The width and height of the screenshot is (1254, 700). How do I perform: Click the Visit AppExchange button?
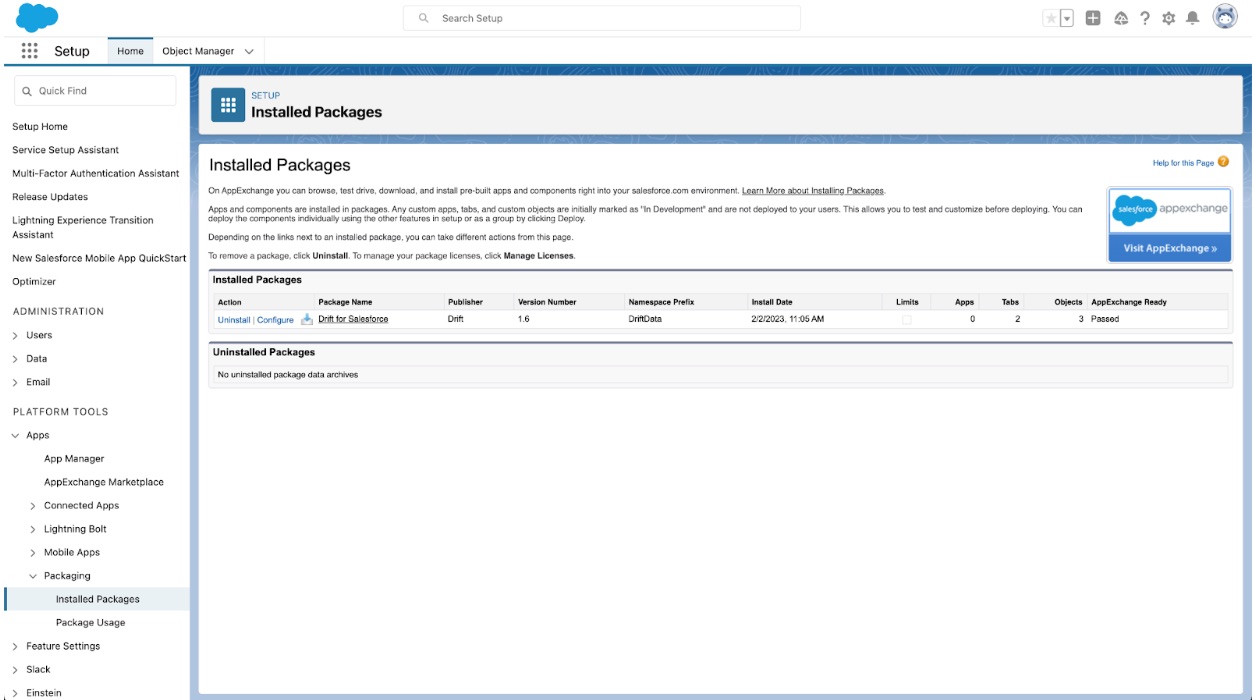click(x=1170, y=248)
